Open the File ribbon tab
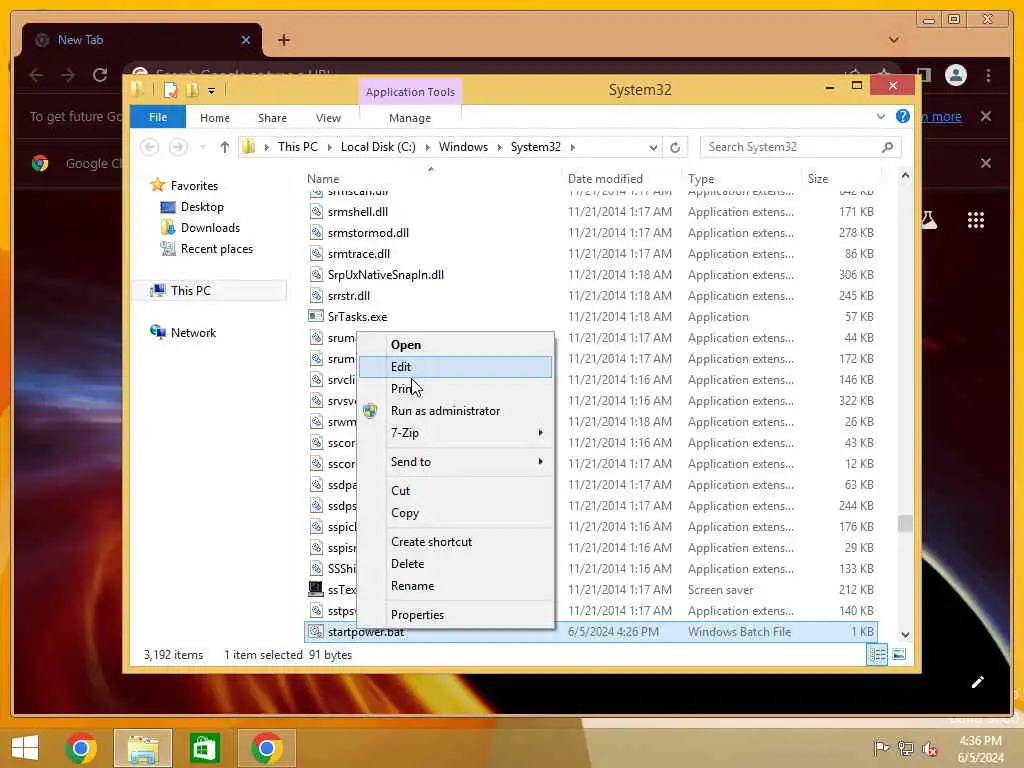This screenshot has width=1024, height=768. (x=157, y=118)
